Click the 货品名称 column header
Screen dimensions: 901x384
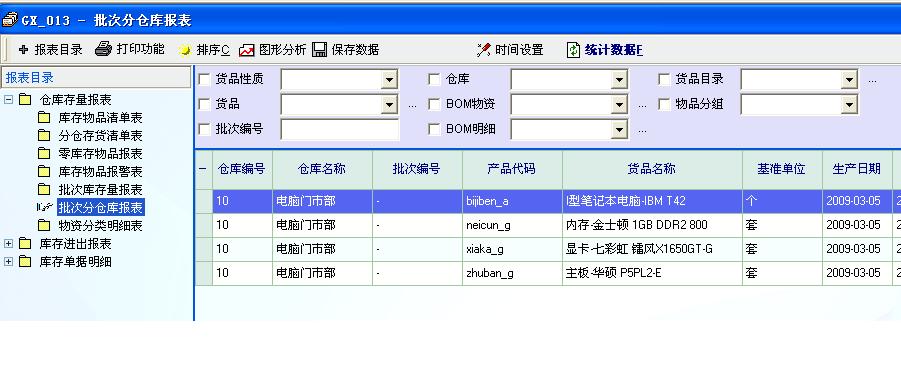(x=652, y=169)
